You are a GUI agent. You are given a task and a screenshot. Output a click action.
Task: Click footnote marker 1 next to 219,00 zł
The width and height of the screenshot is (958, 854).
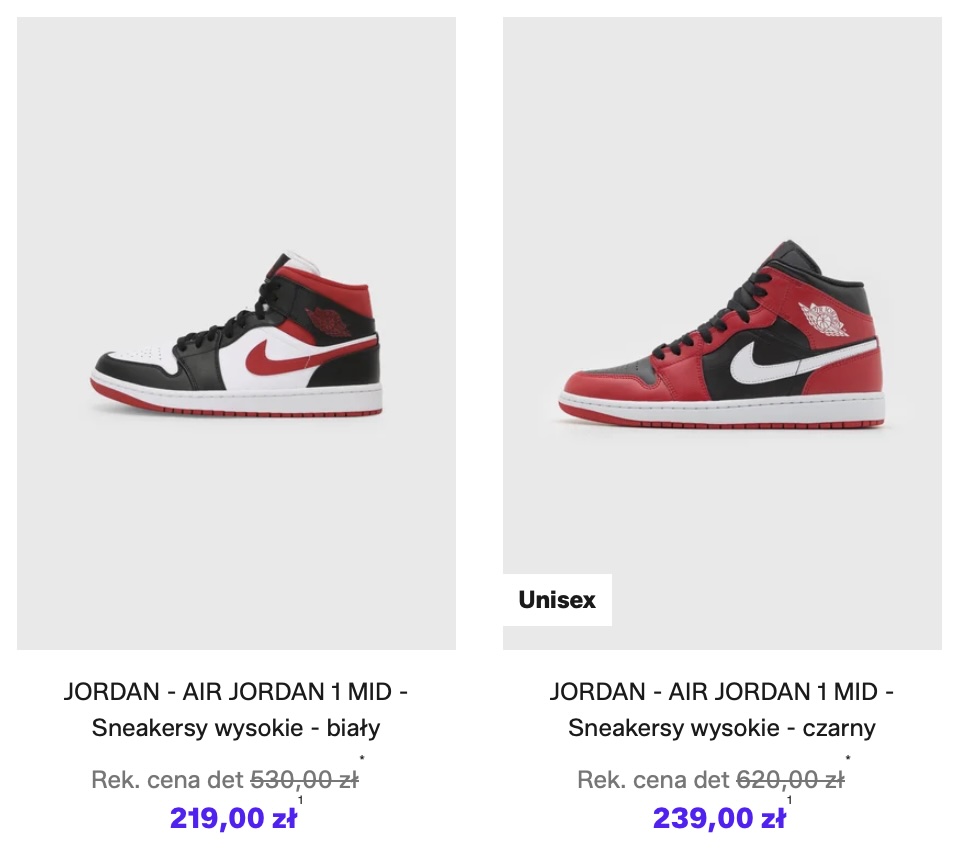pos(300,800)
